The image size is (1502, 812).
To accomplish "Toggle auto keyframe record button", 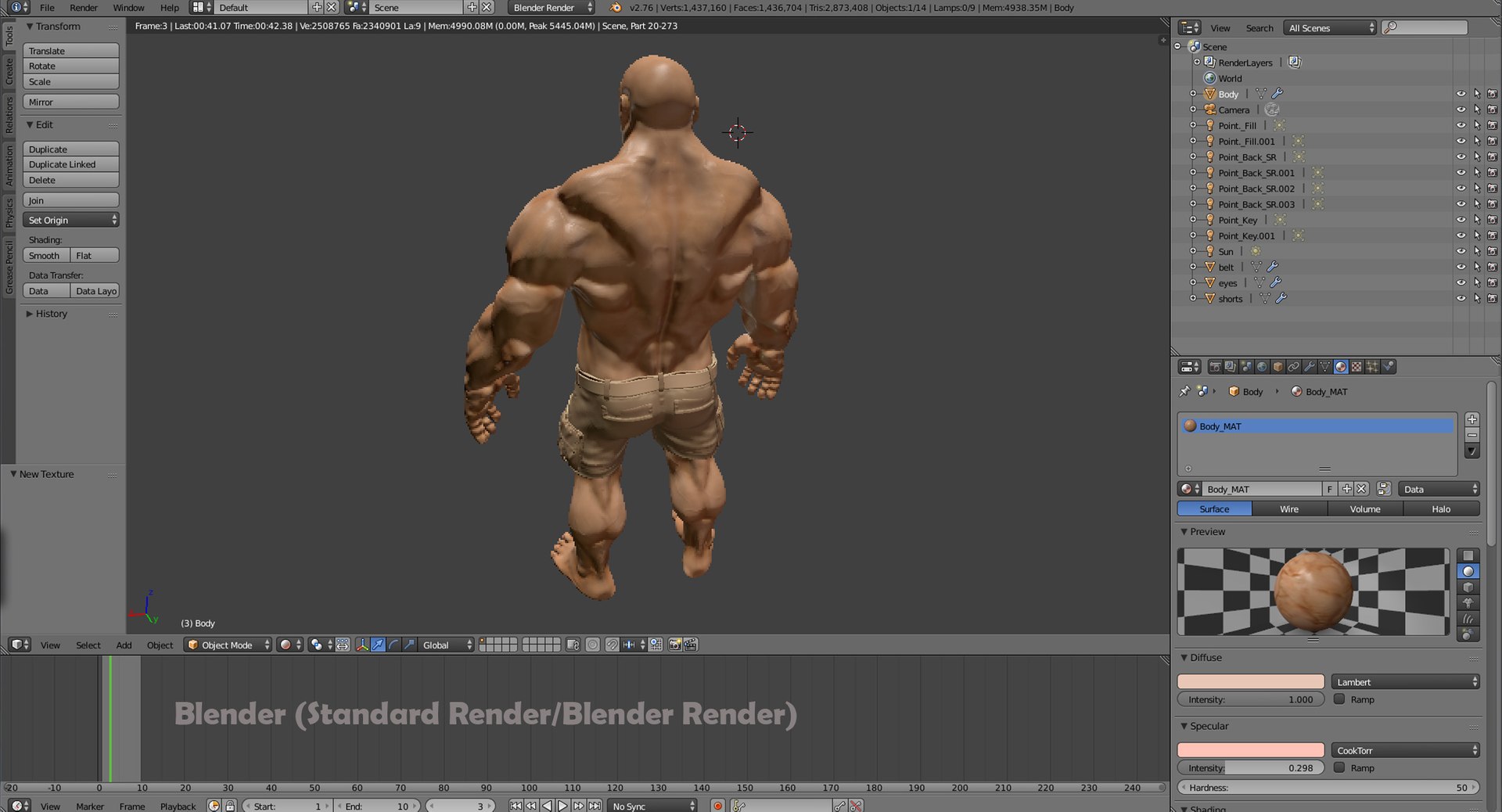I will coord(717,806).
